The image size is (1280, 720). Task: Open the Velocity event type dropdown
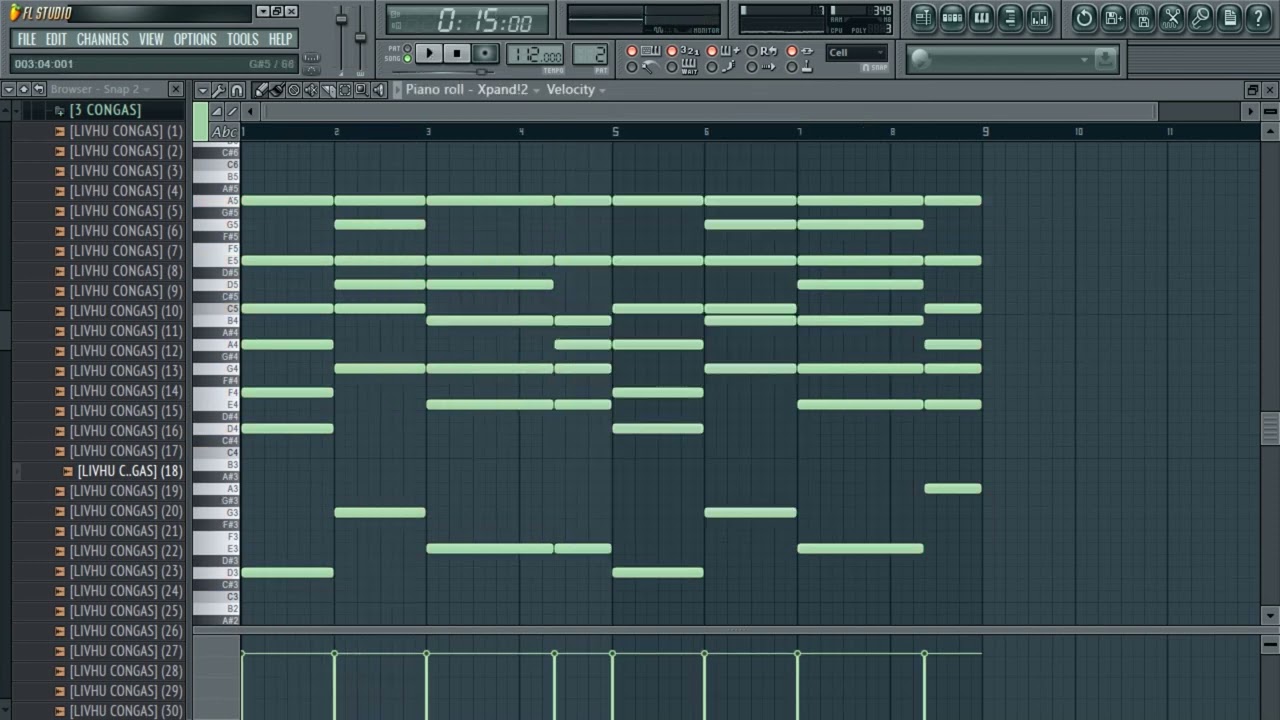pyautogui.click(x=576, y=90)
